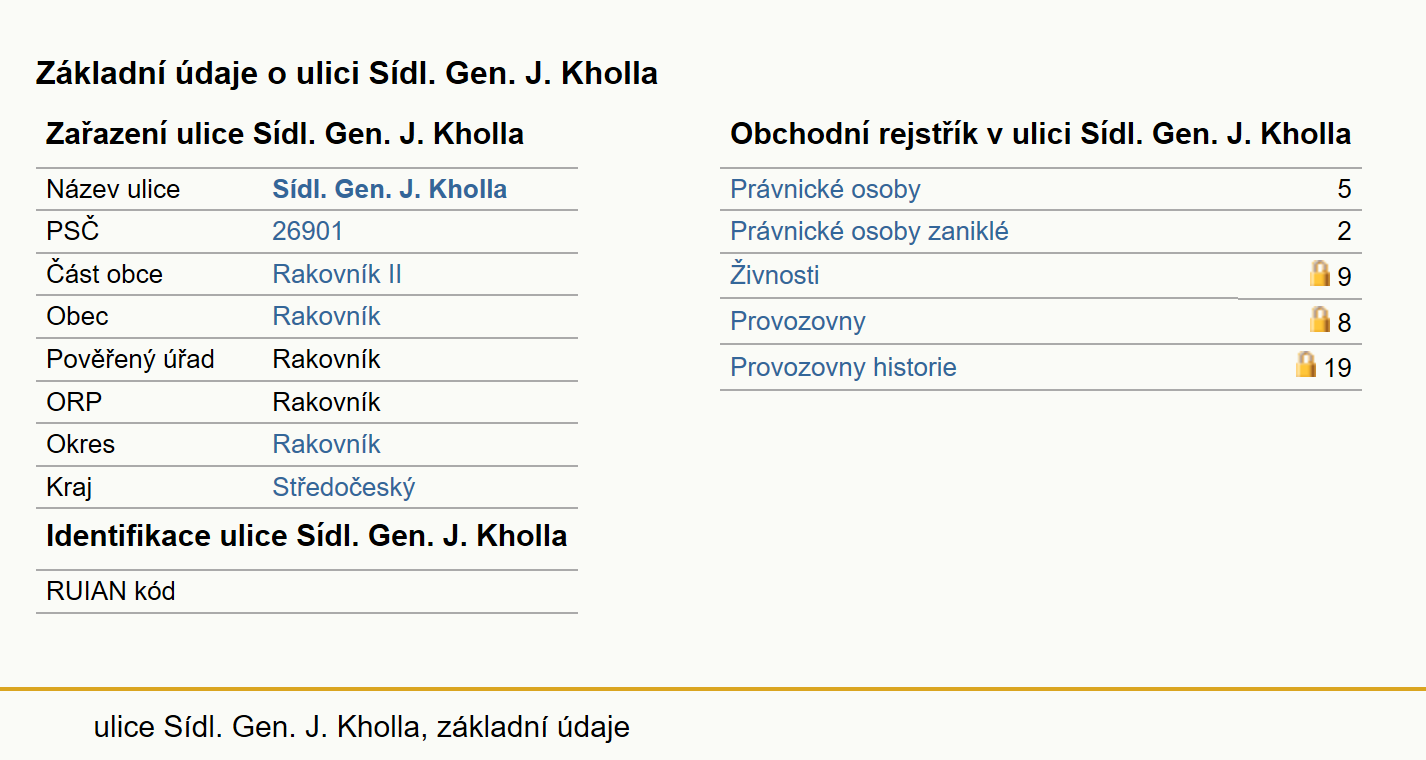The height and width of the screenshot is (760, 1426).
Task: Open Provozovny historie link
Action: [x=843, y=367]
